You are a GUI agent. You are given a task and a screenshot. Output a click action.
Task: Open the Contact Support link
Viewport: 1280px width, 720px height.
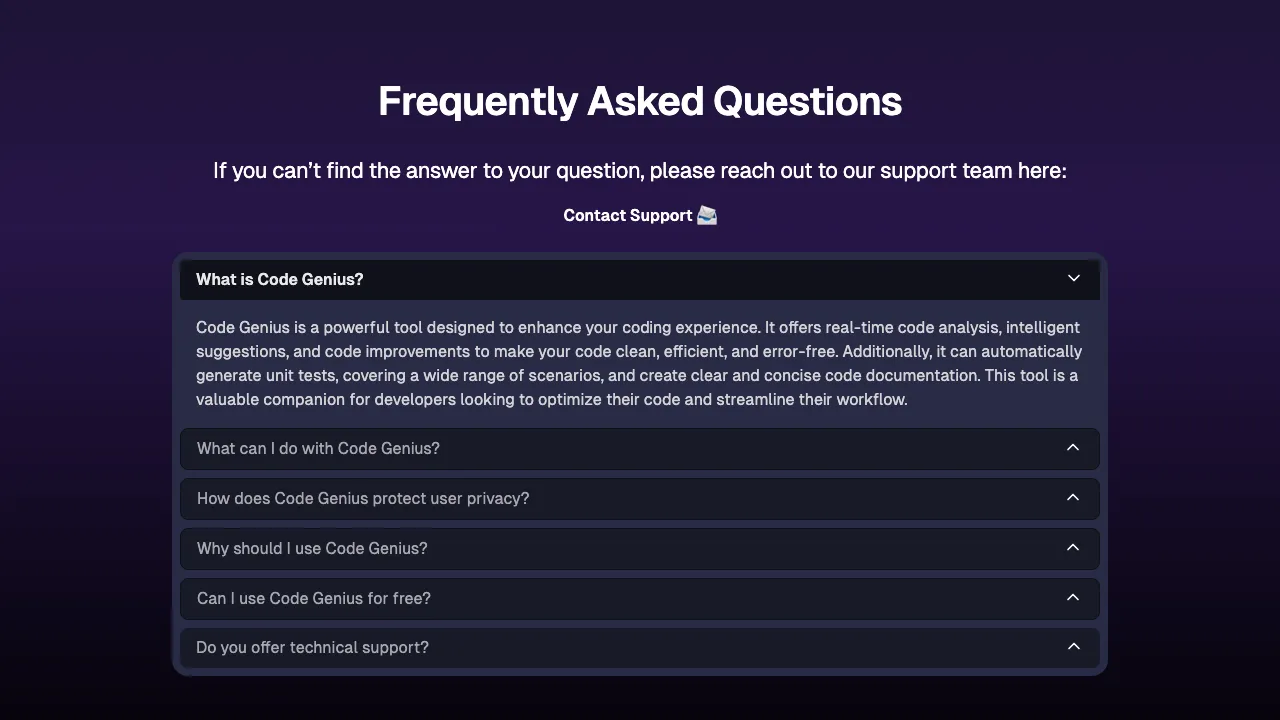628,215
